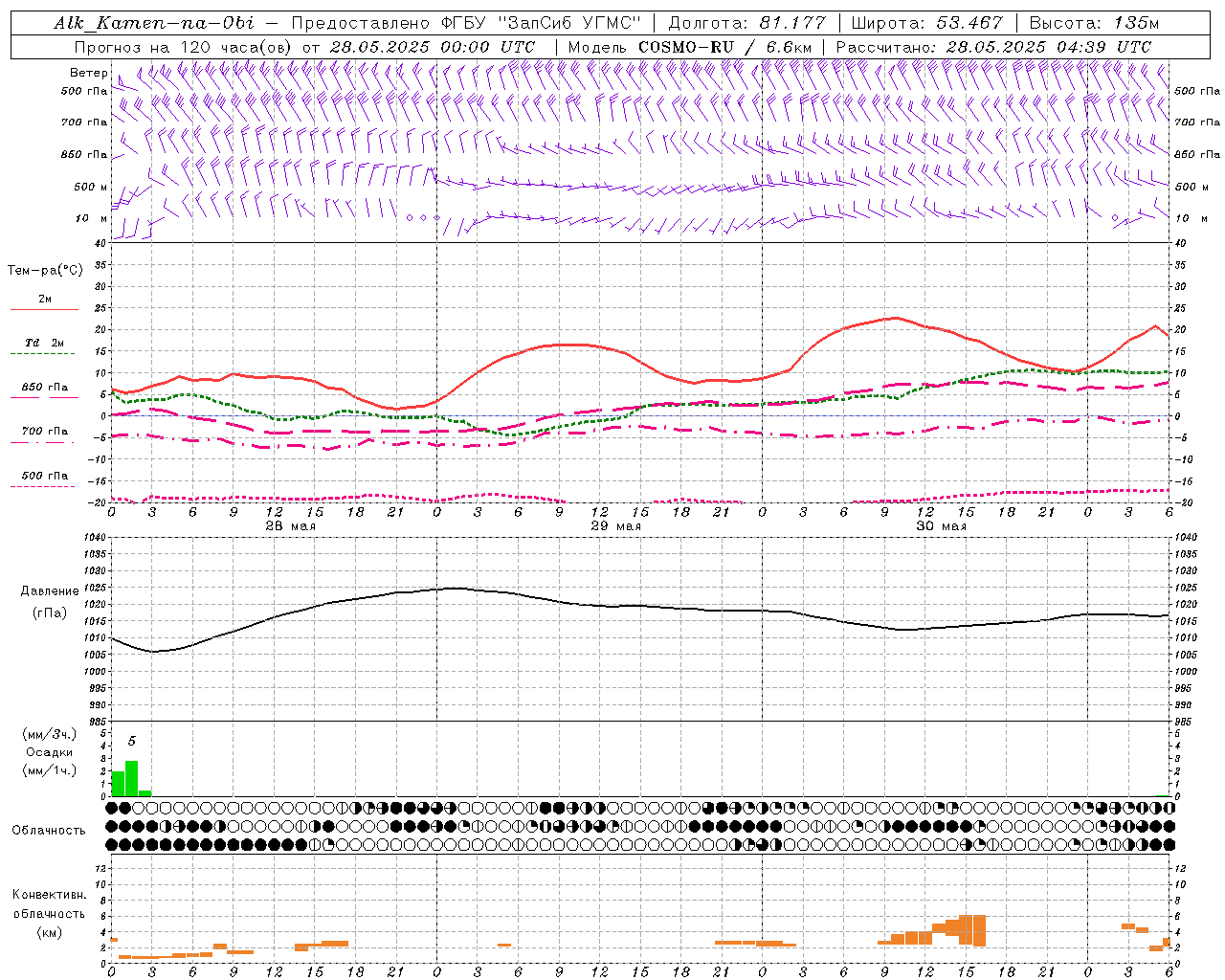Click the station title Alk_Kamen-na-Obi

tap(154, 23)
